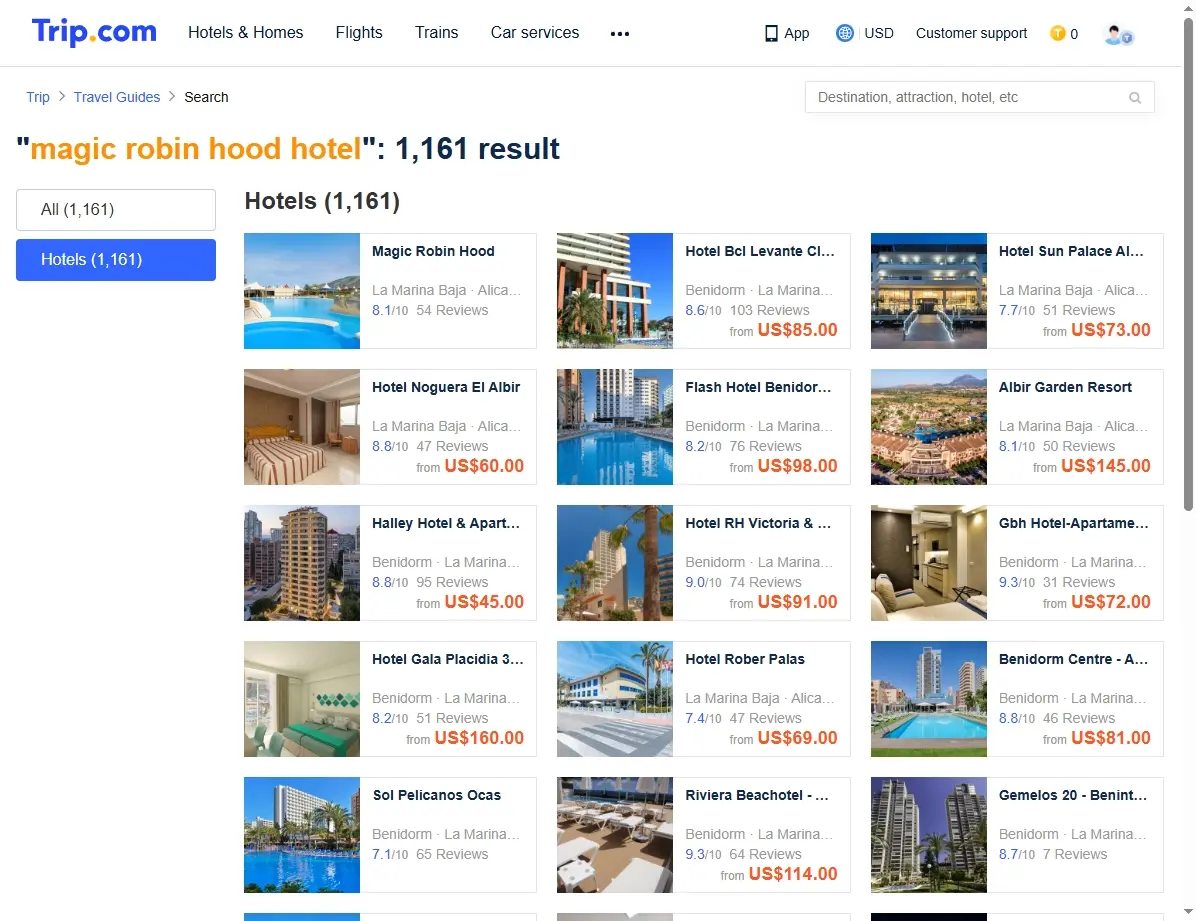Go to Travel Guides breadcrumb
Viewport: 1196px width, 921px height.
tap(117, 97)
